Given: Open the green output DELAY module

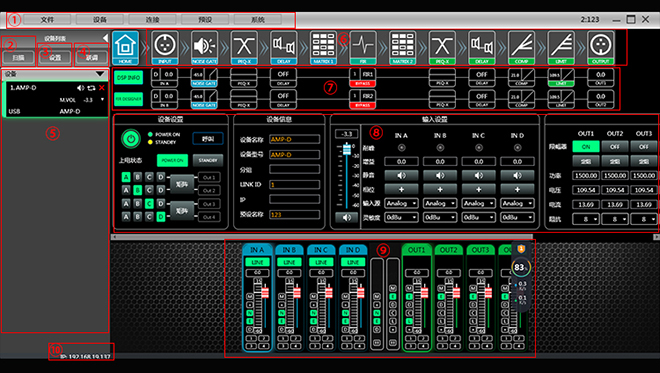Looking at the screenshot, I should pos(482,47).
